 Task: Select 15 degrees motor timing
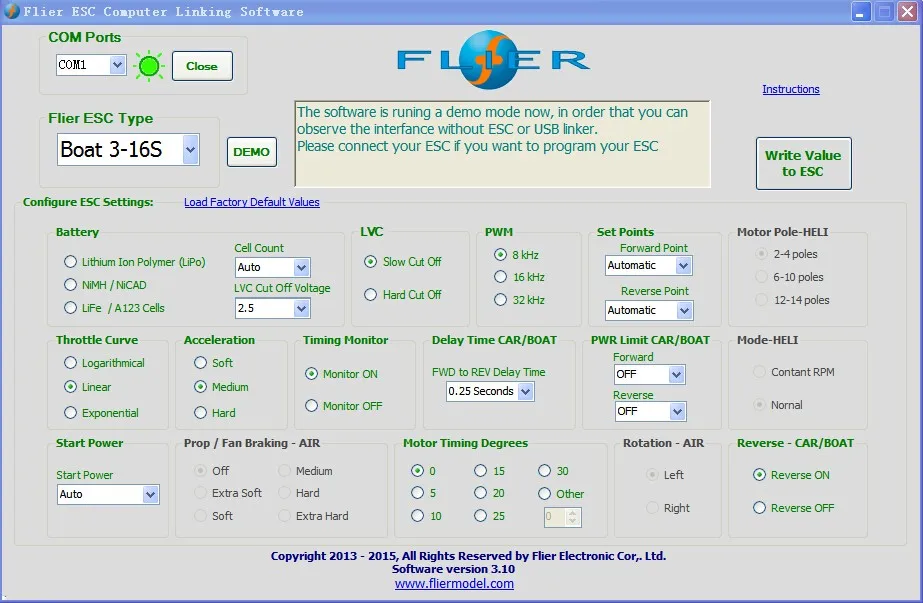coord(480,471)
